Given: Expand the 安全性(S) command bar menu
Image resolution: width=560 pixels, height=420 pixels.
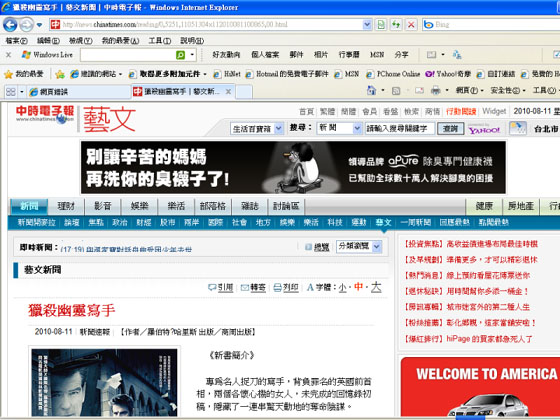Looking at the screenshot, I should click(507, 91).
